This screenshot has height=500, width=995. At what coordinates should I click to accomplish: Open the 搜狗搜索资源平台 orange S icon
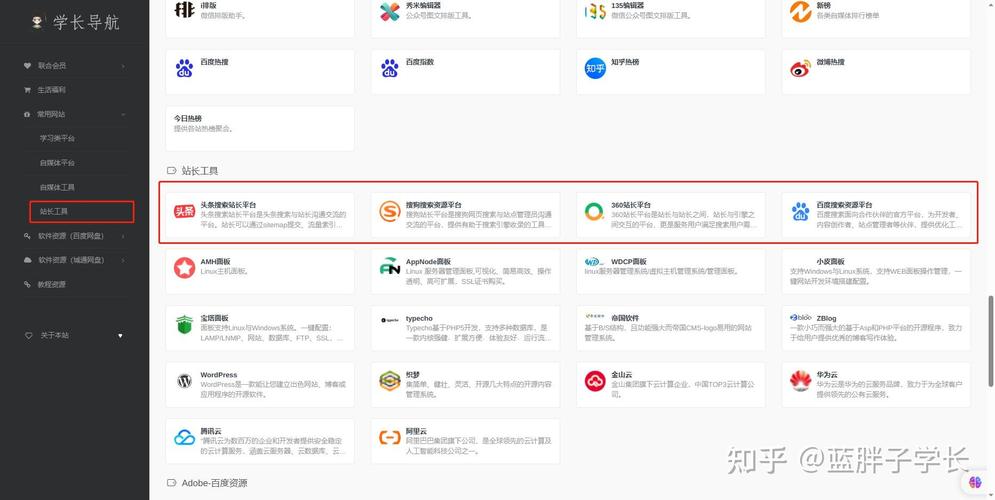click(x=390, y=212)
